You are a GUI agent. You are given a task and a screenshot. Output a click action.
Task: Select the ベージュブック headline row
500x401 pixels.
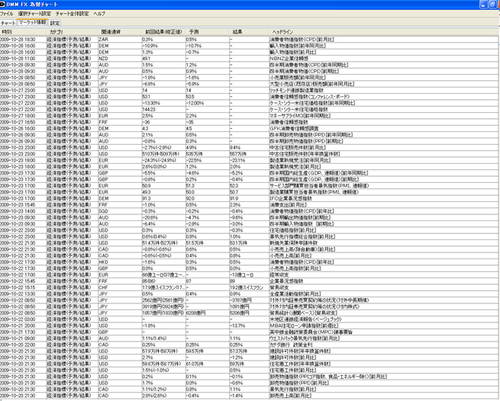pyautogui.click(x=306, y=319)
